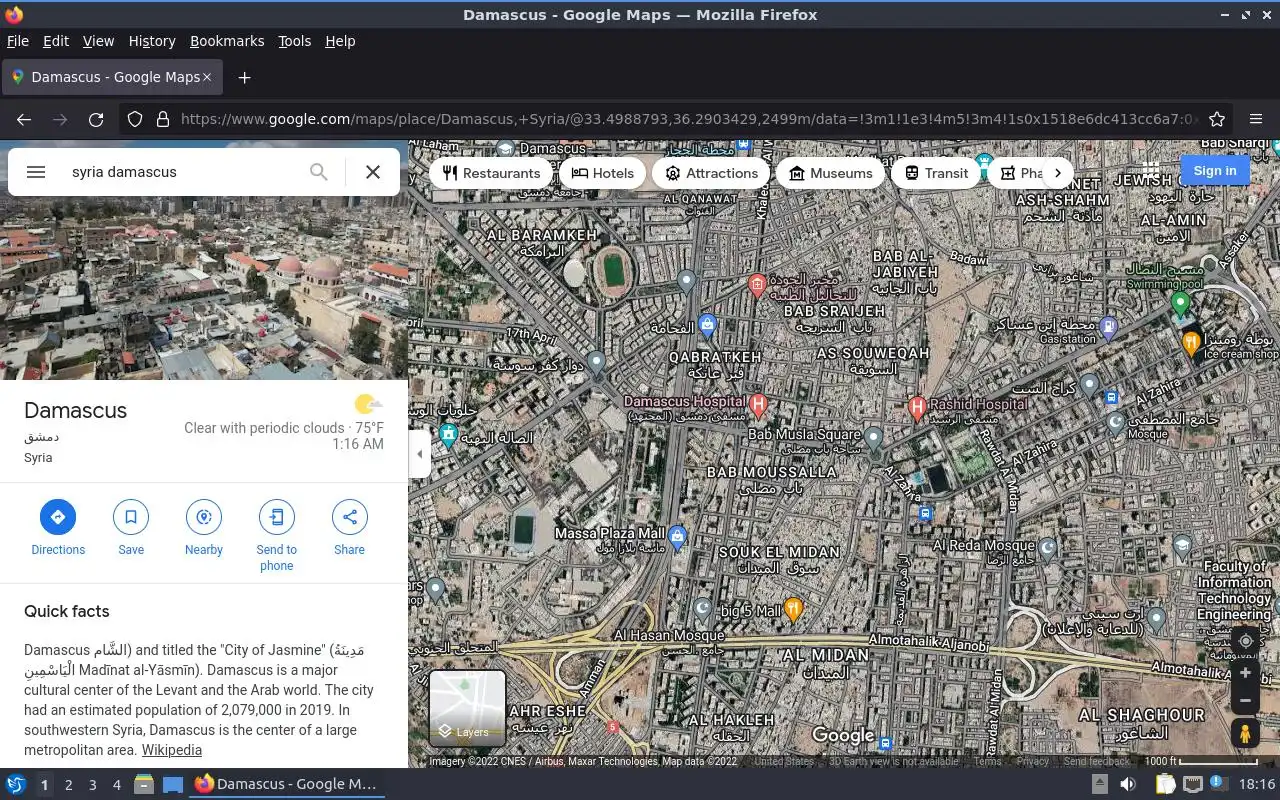Collapse the side panel arrow

point(420,454)
